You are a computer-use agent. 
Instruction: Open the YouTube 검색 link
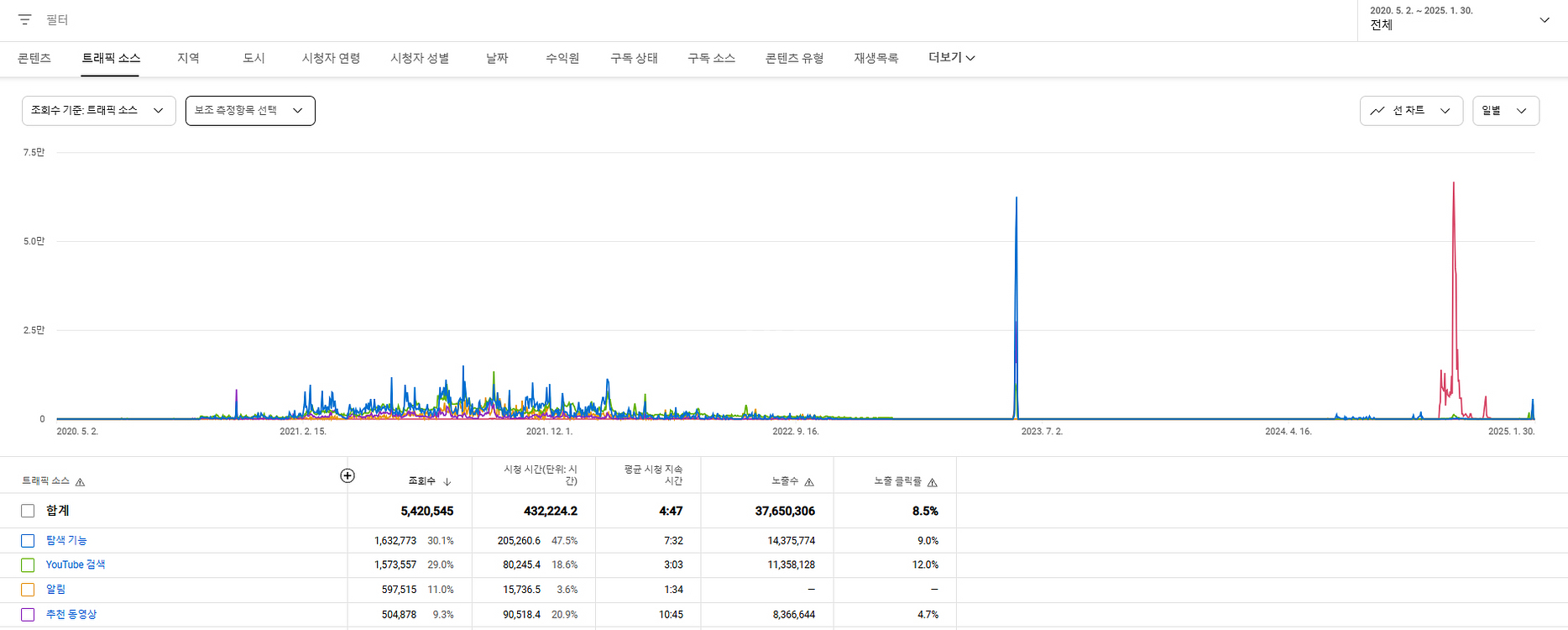76,564
